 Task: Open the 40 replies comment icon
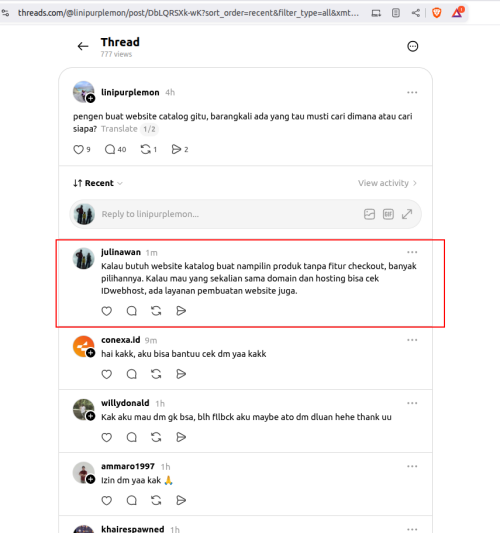click(110, 149)
